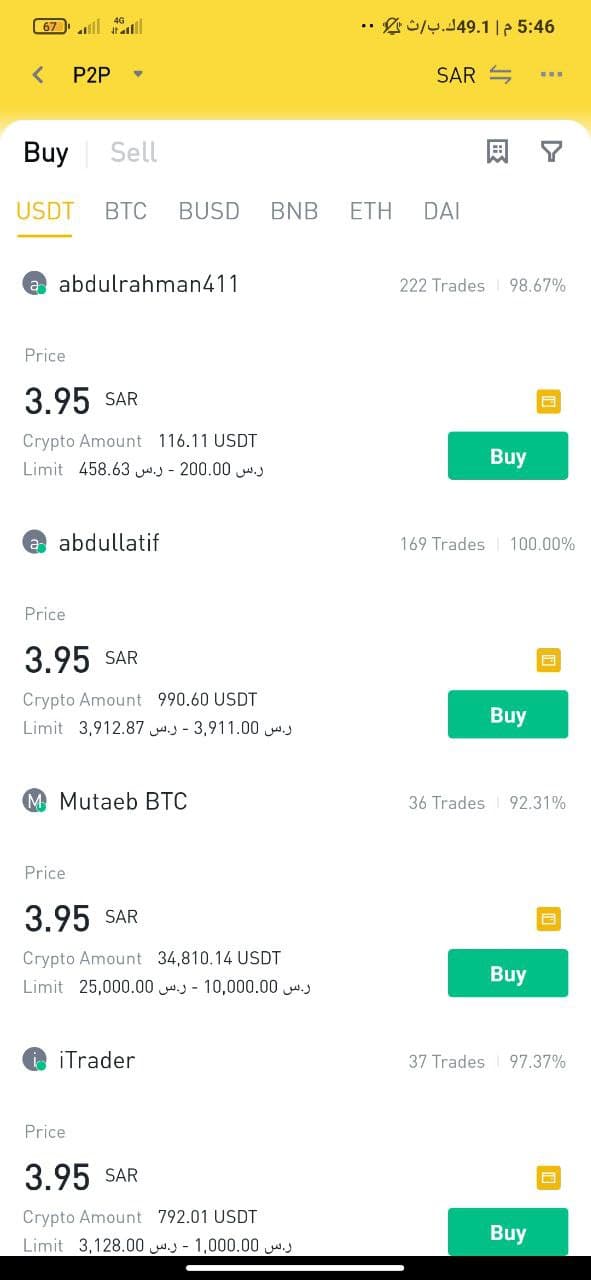
Task: Open the SAR currency selector
Action: tap(456, 75)
